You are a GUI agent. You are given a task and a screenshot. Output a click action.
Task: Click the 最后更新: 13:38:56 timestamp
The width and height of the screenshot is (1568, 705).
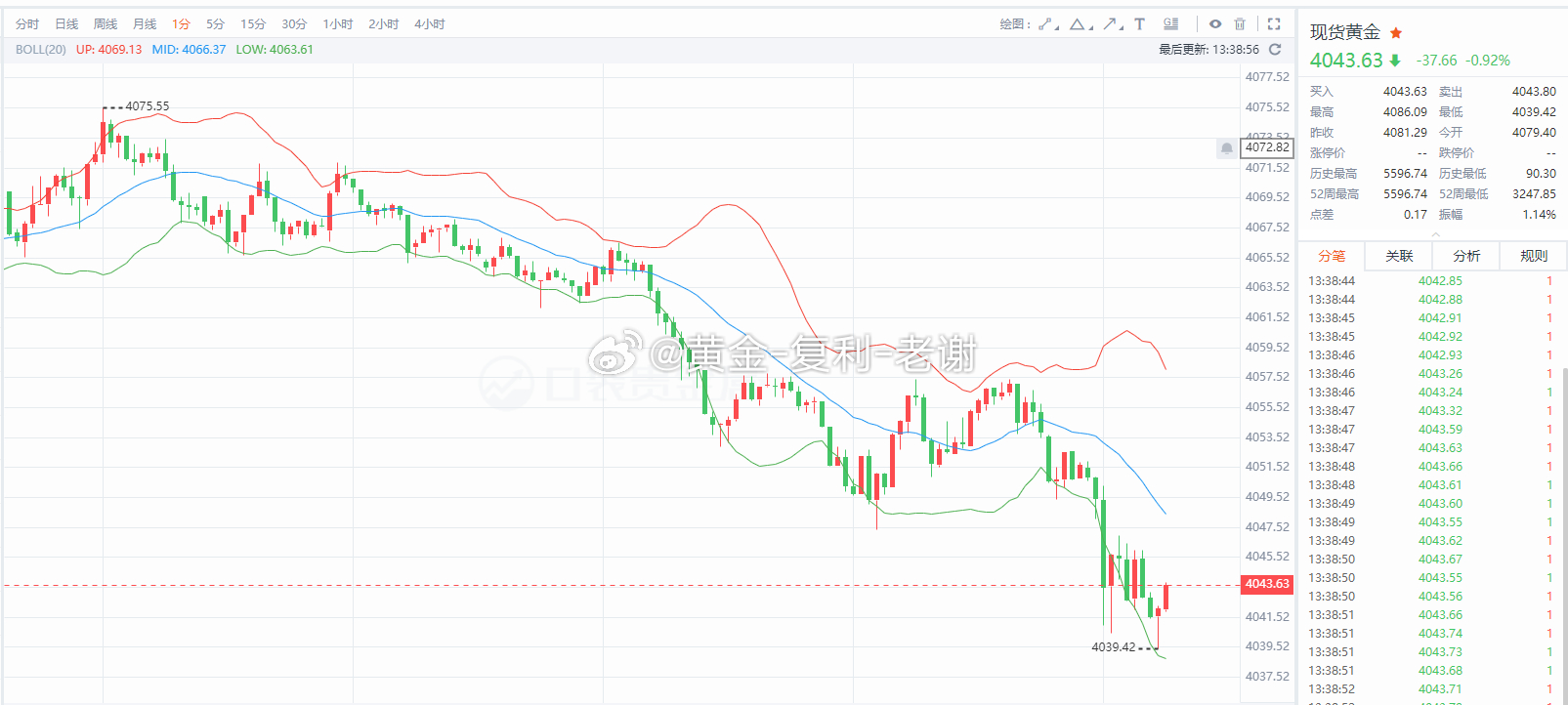point(1208,50)
